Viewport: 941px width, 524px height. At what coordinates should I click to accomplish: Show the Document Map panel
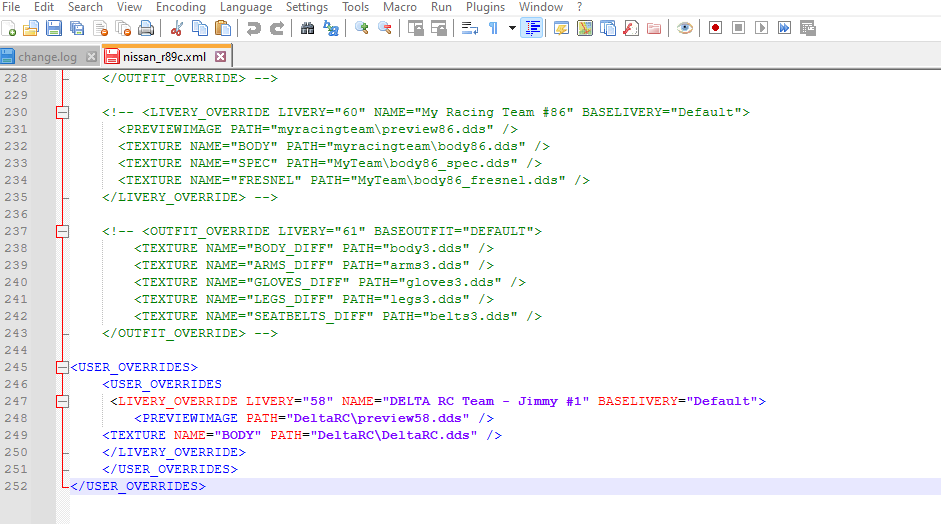point(585,28)
